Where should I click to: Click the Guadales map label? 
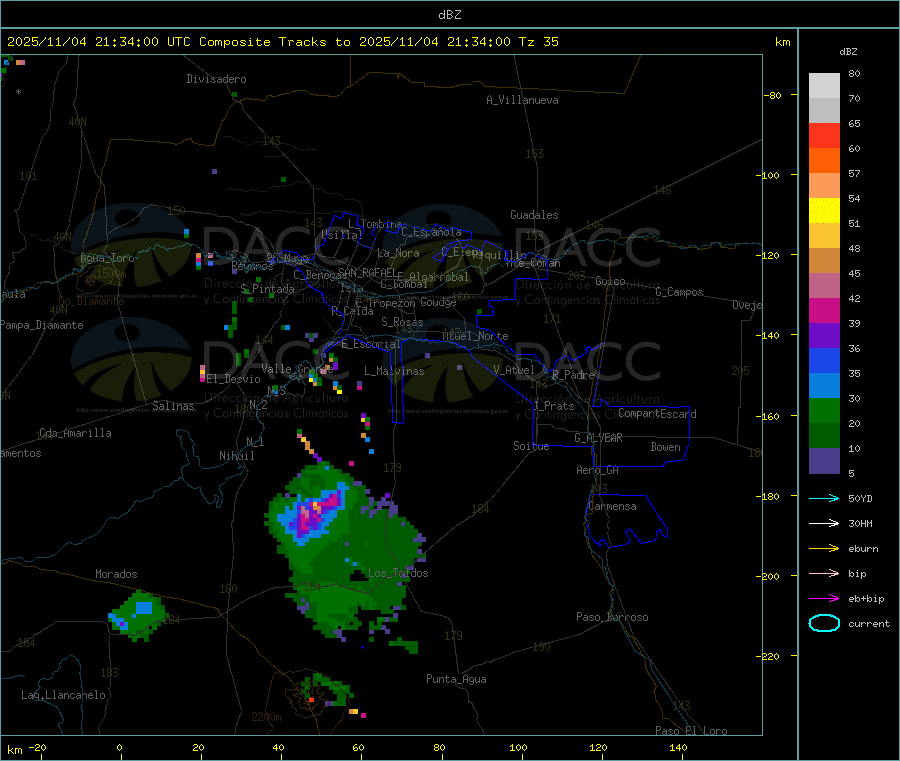pos(534,215)
